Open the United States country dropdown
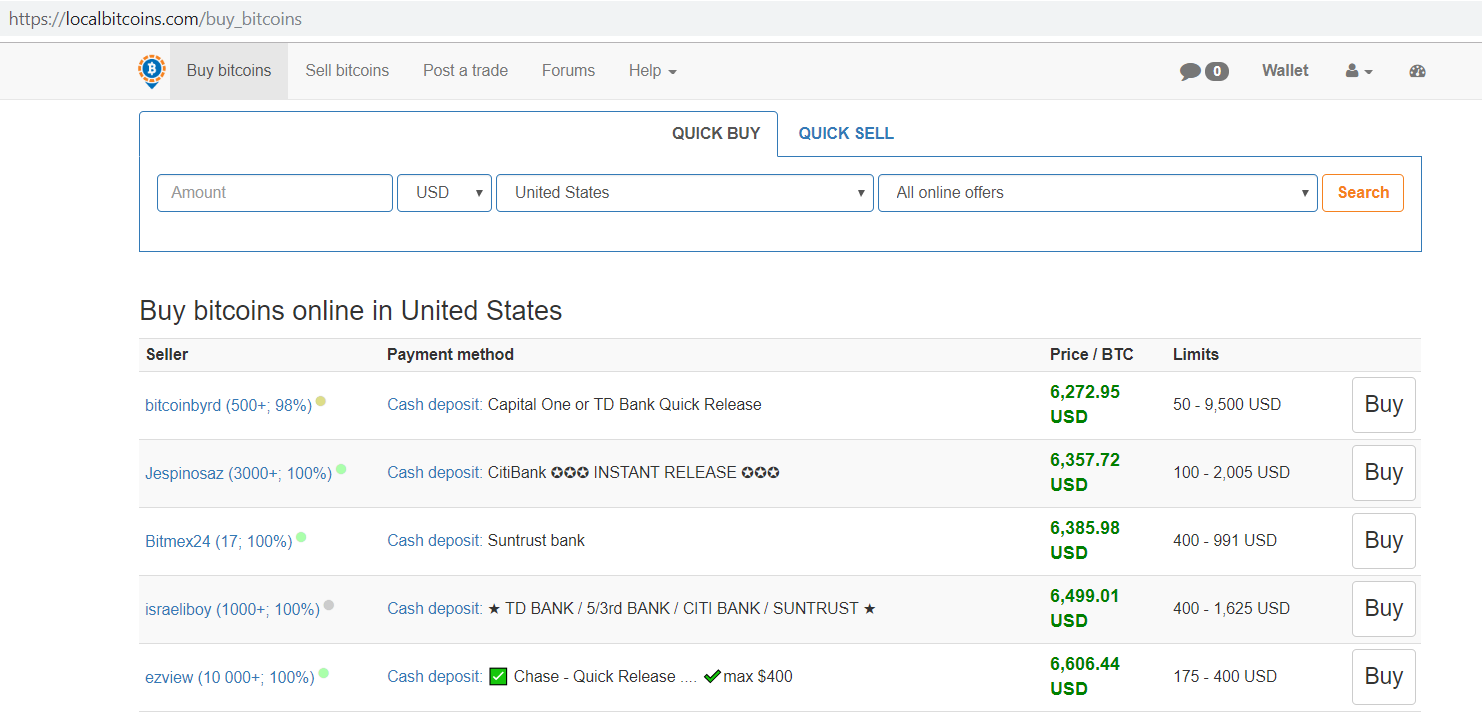The width and height of the screenshot is (1482, 712). [685, 193]
